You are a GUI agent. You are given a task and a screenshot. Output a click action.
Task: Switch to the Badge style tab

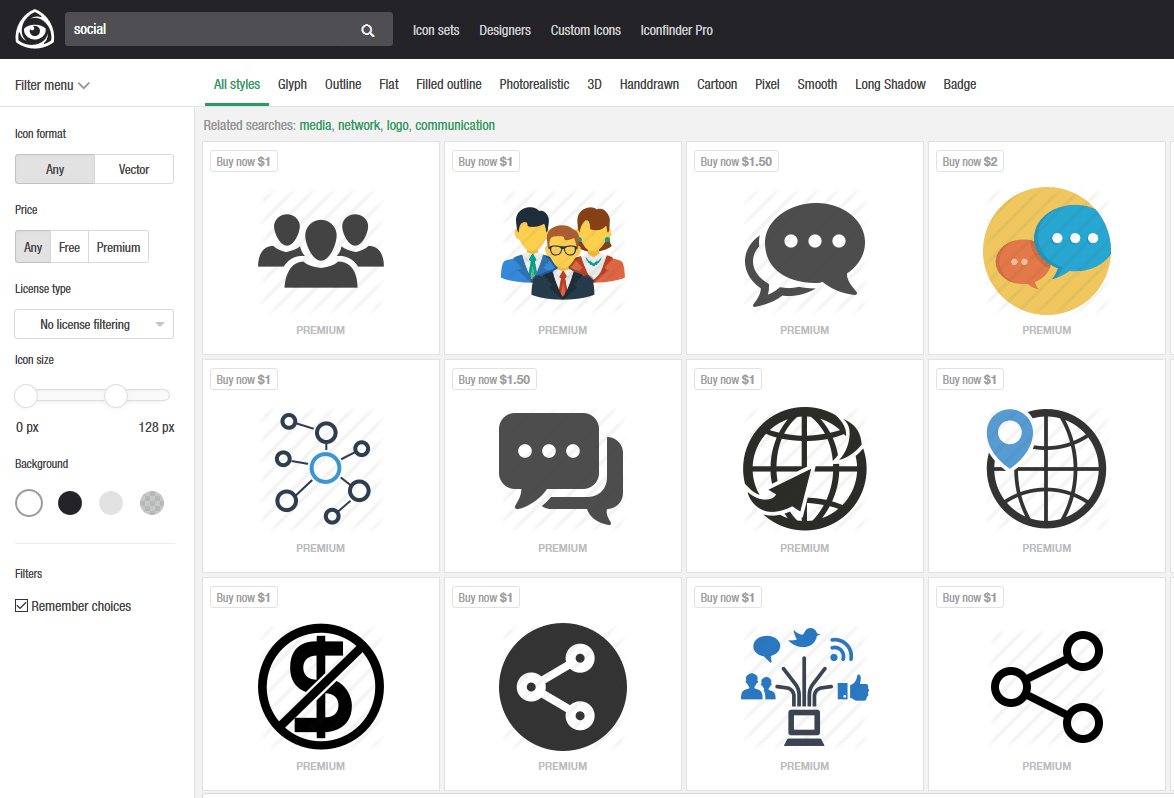coord(959,84)
